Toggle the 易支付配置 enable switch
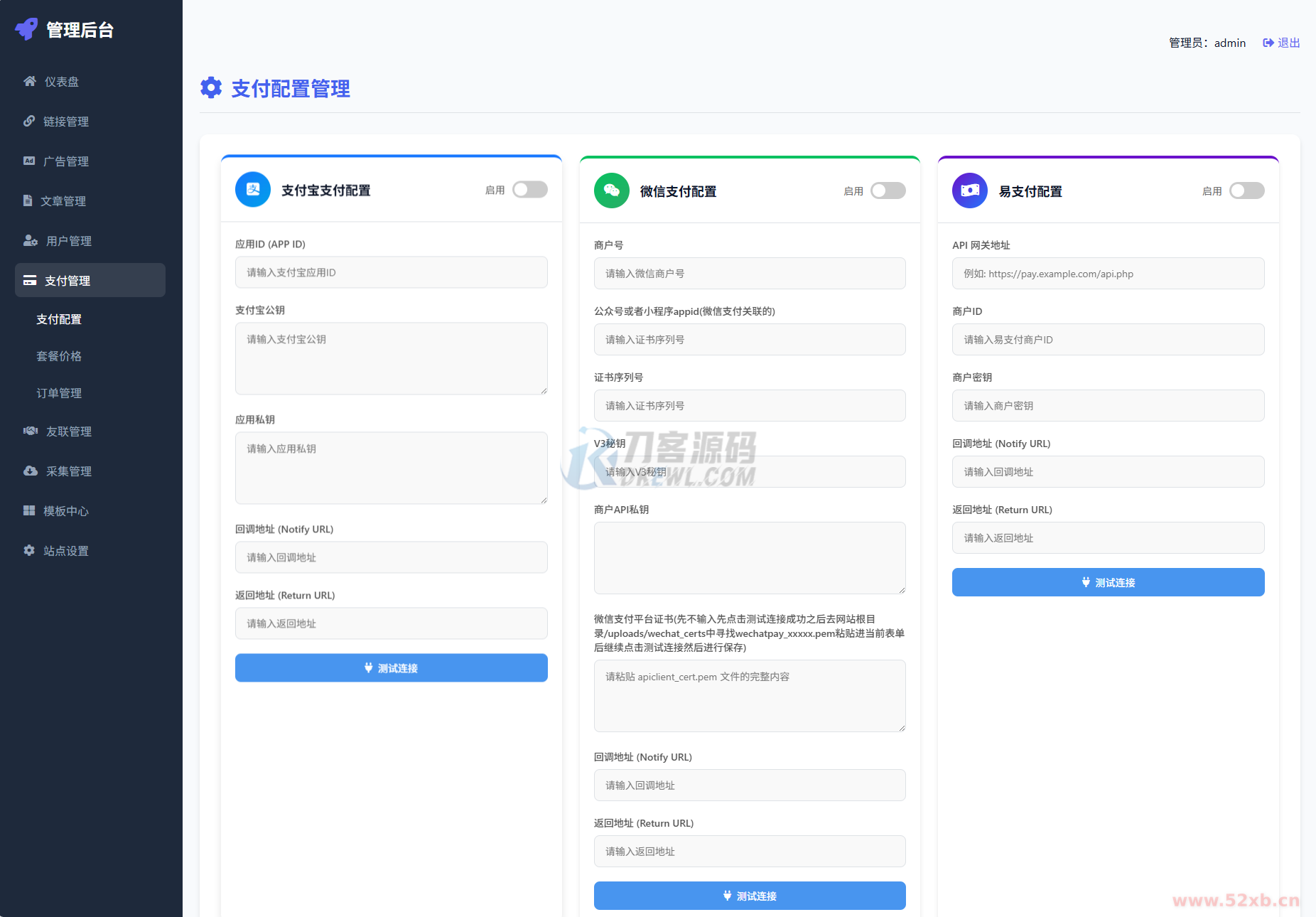 pyautogui.click(x=1247, y=191)
